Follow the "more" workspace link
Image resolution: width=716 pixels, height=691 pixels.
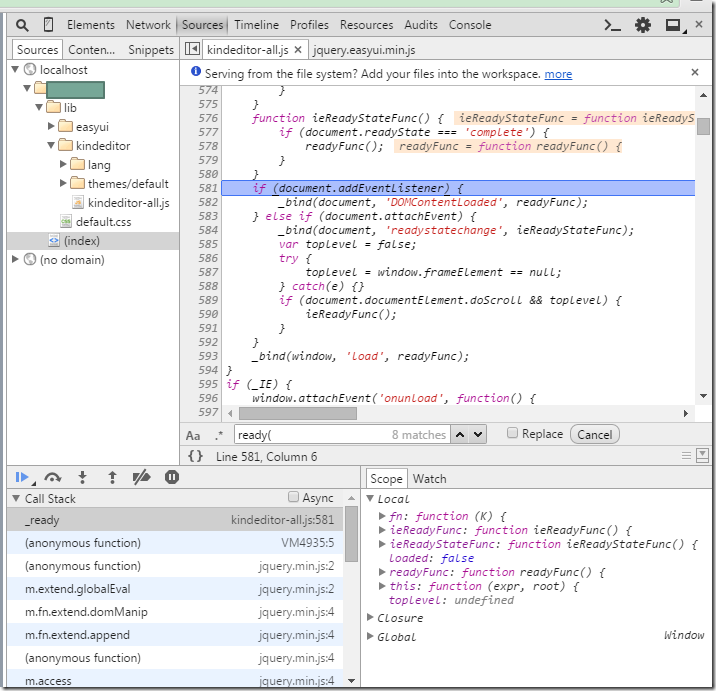tap(558, 74)
